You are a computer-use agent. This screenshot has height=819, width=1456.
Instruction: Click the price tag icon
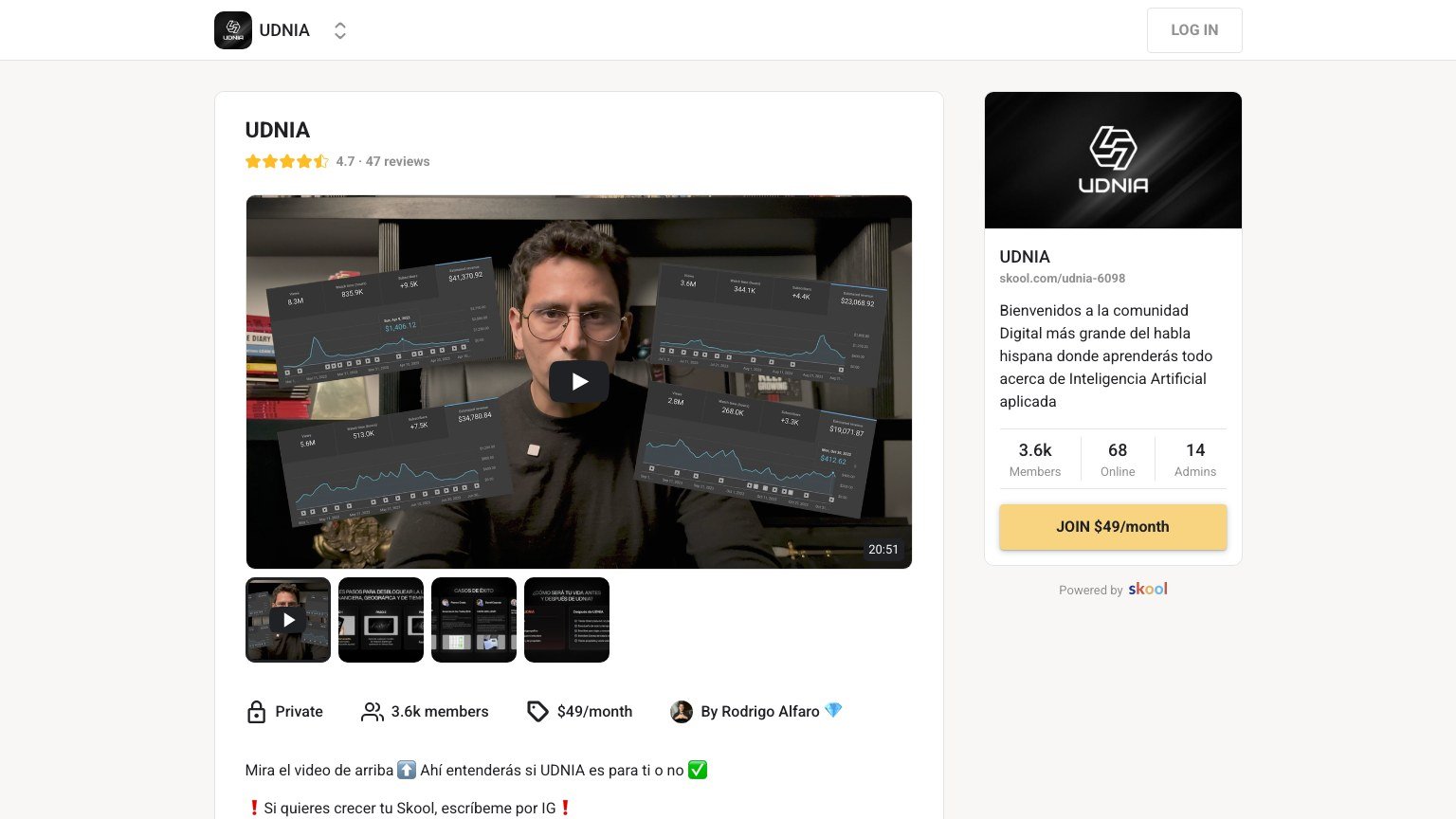[x=537, y=712]
